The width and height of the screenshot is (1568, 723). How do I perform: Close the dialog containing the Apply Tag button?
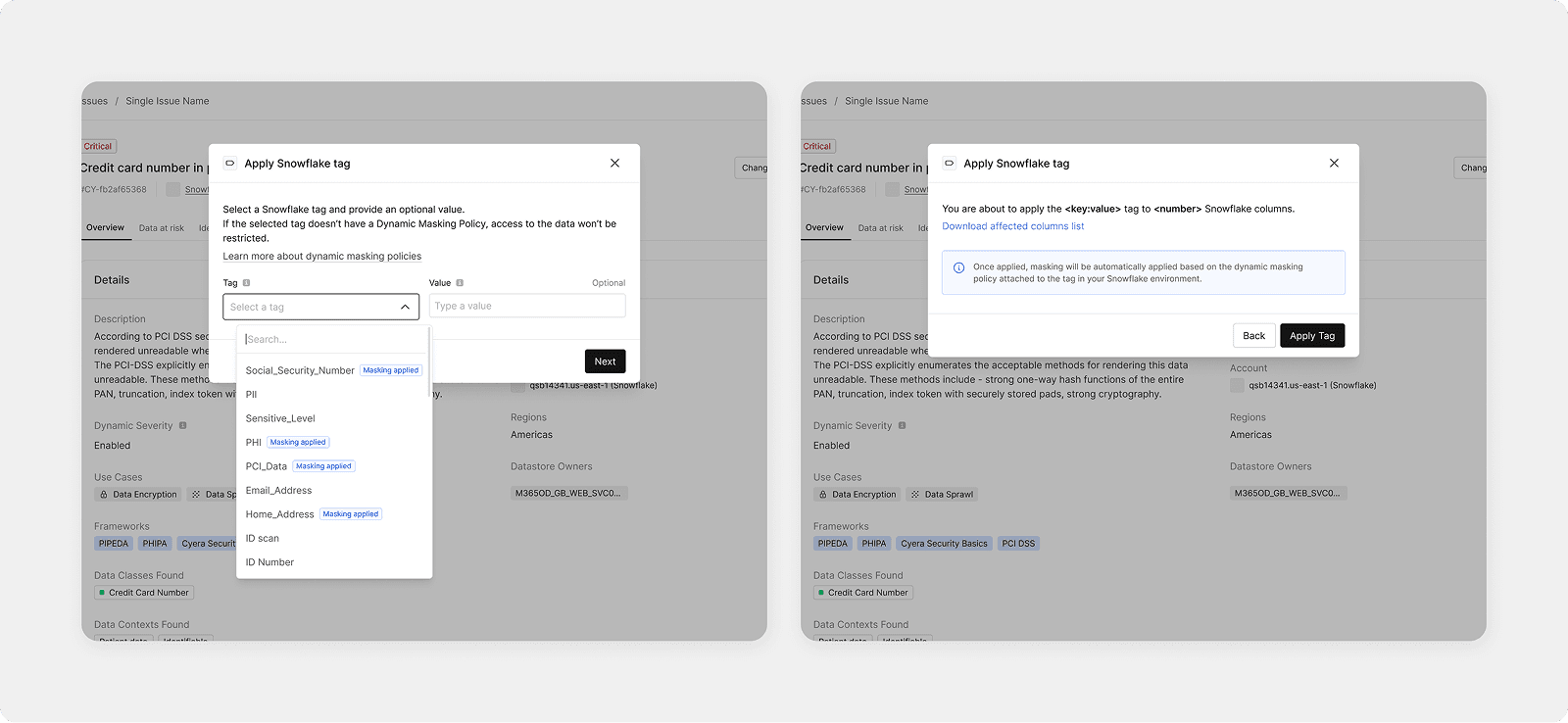click(1334, 164)
